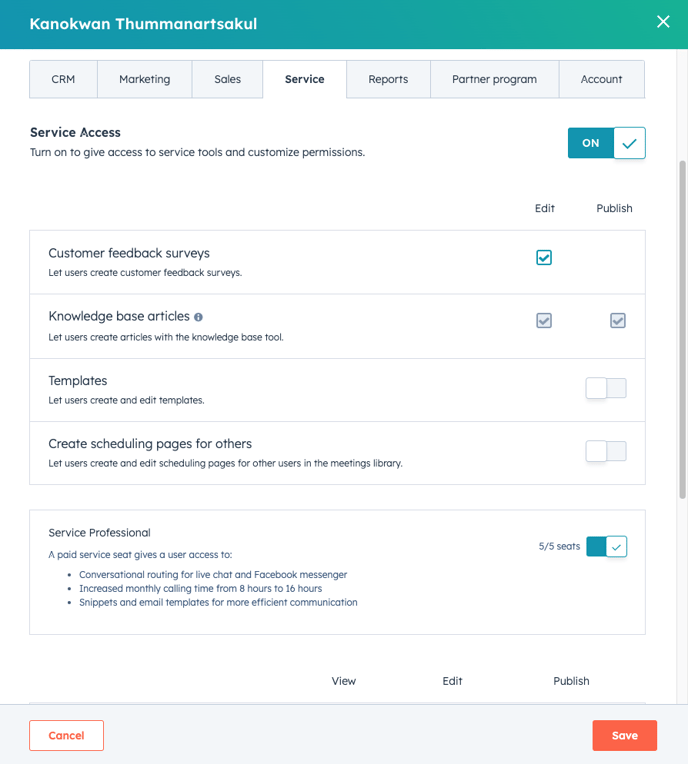Click the Service Professional heading text
Screen dimensions: 688x764
pyautogui.click(x=99, y=533)
